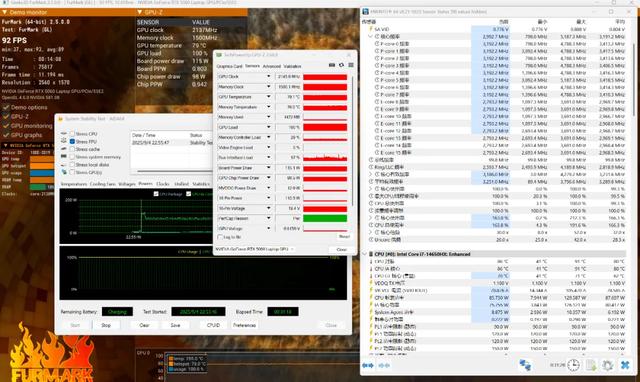
Task: Click HWiNFO clock reset timer icon
Action: tap(573, 365)
